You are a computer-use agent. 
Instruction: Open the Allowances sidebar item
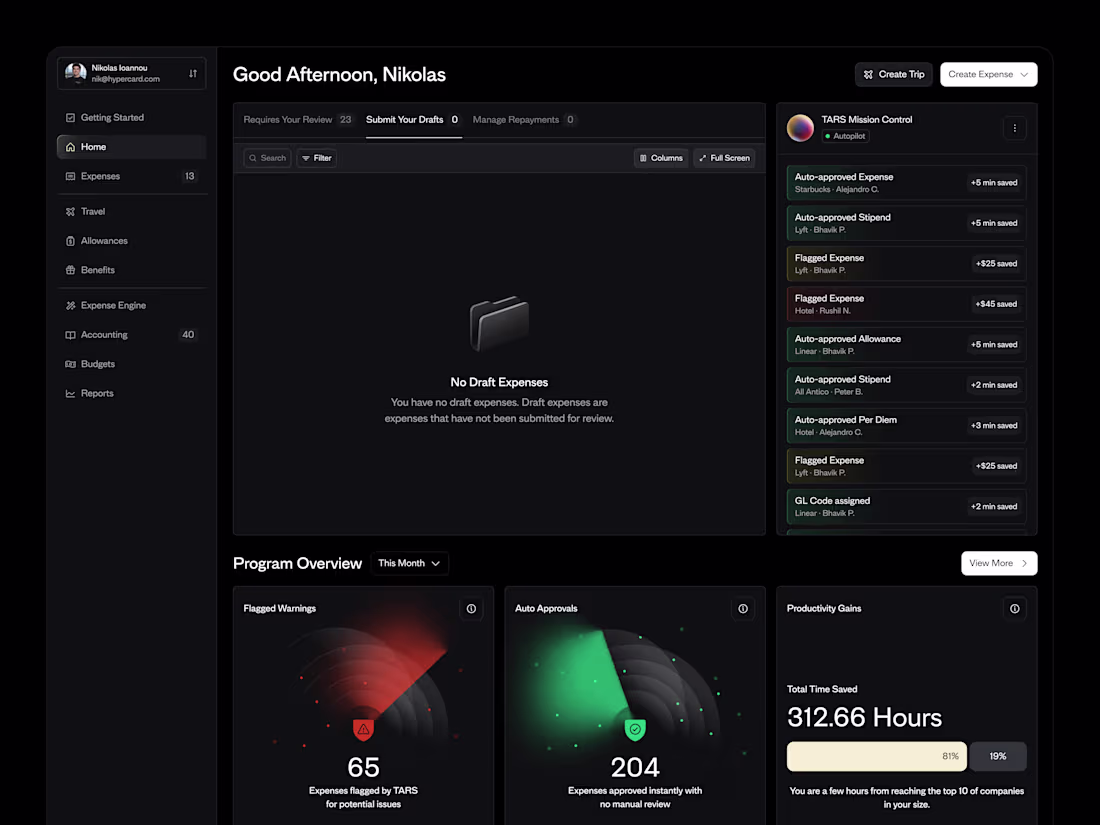[131, 241]
